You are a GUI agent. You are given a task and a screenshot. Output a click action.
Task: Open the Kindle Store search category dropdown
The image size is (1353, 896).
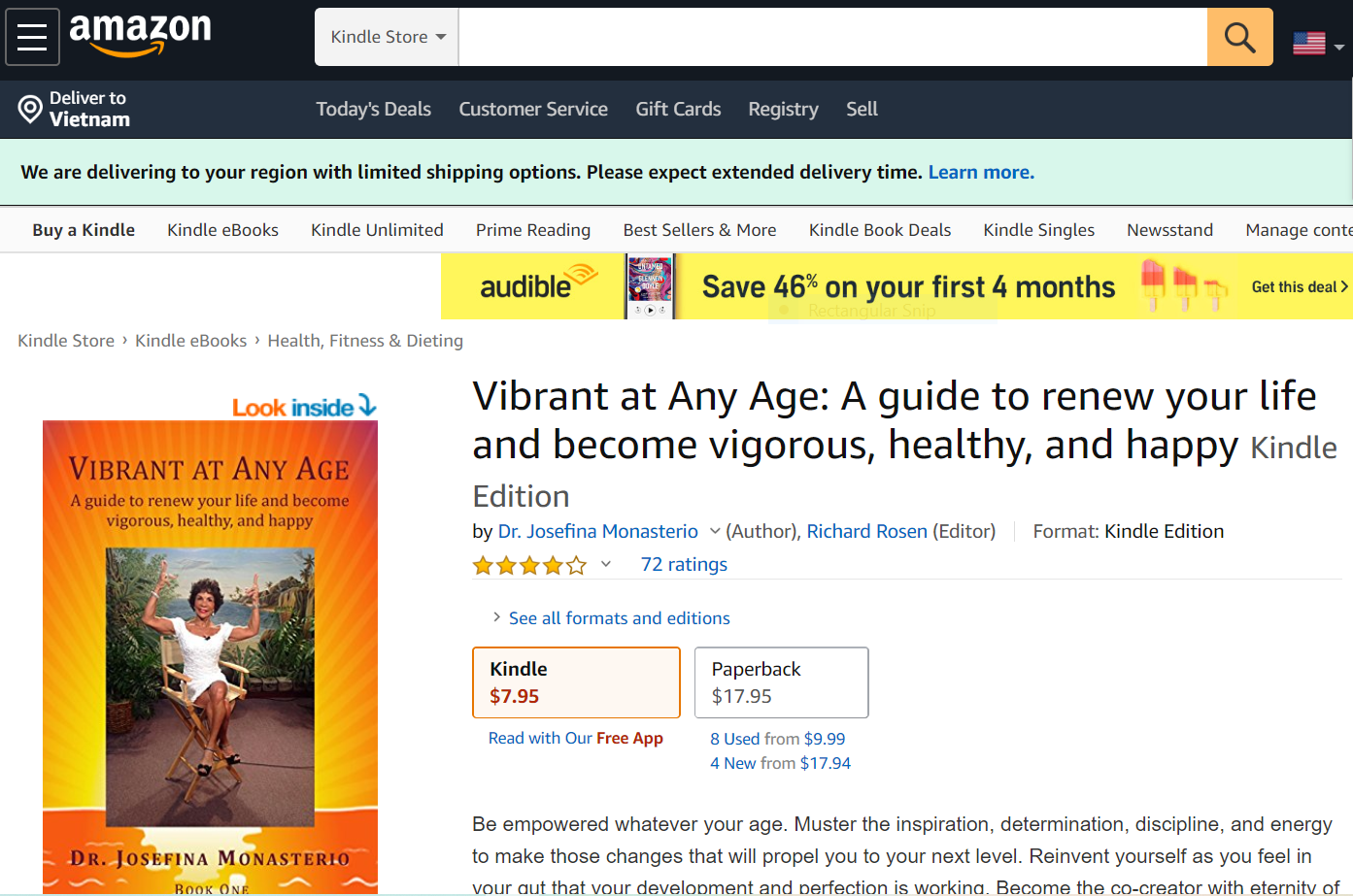387,37
